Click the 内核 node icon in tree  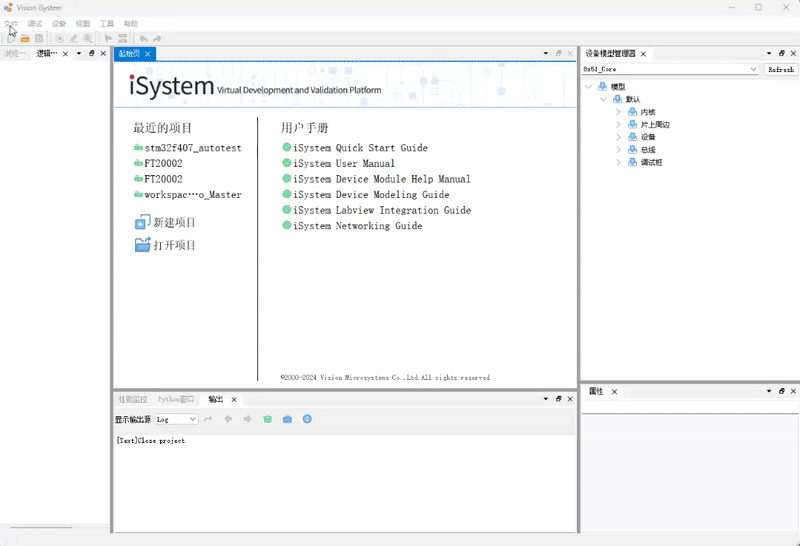633,112
